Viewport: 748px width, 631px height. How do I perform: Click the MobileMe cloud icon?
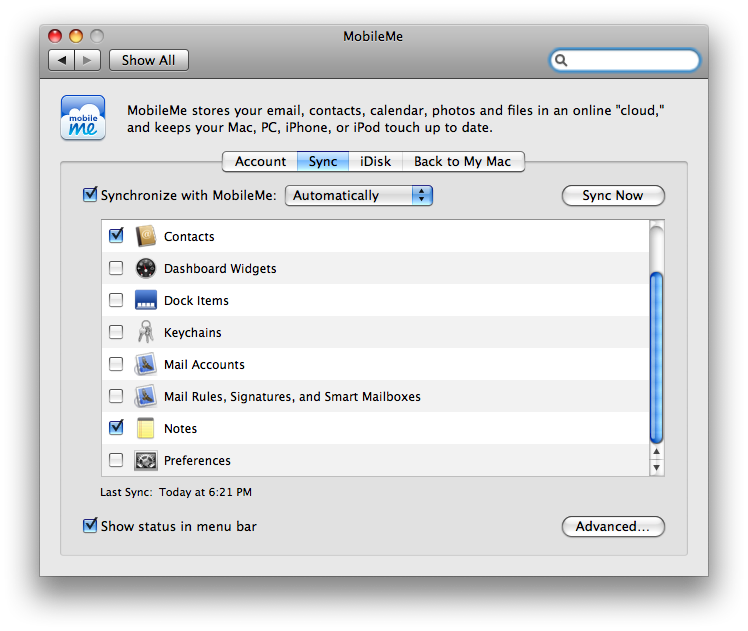tap(83, 118)
